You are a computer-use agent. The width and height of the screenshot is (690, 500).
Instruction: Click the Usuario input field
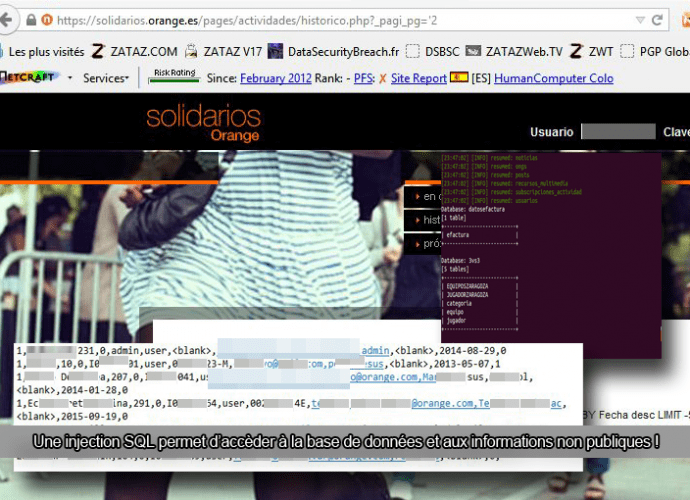pos(618,132)
